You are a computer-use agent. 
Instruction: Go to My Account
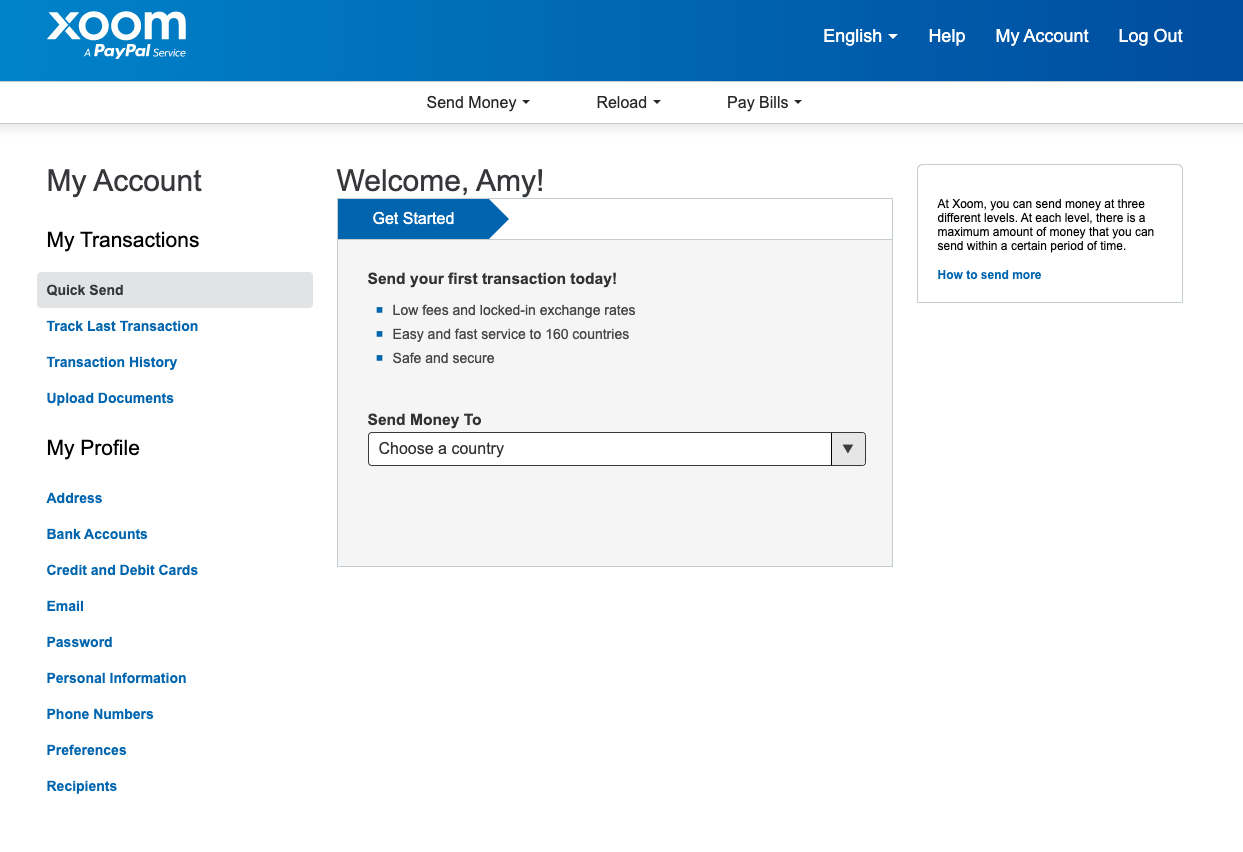[x=1041, y=36]
